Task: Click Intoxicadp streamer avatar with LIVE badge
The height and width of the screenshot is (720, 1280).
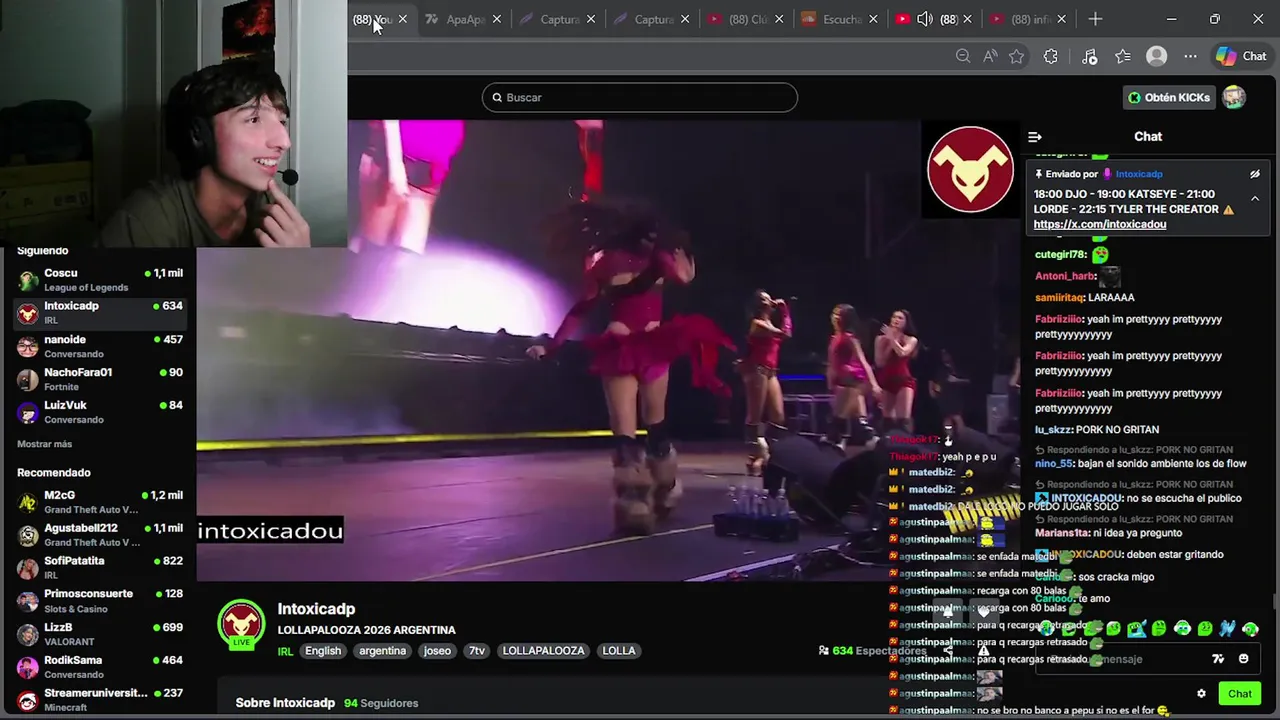Action: (x=241, y=624)
